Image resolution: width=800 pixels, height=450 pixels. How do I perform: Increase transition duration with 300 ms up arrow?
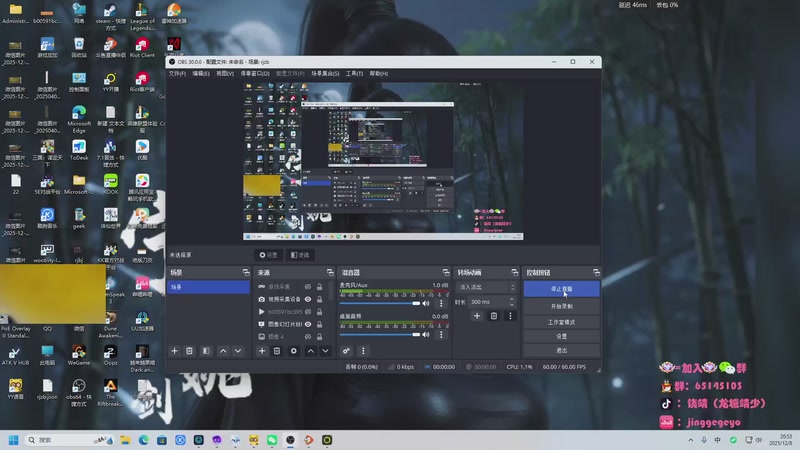(512, 299)
